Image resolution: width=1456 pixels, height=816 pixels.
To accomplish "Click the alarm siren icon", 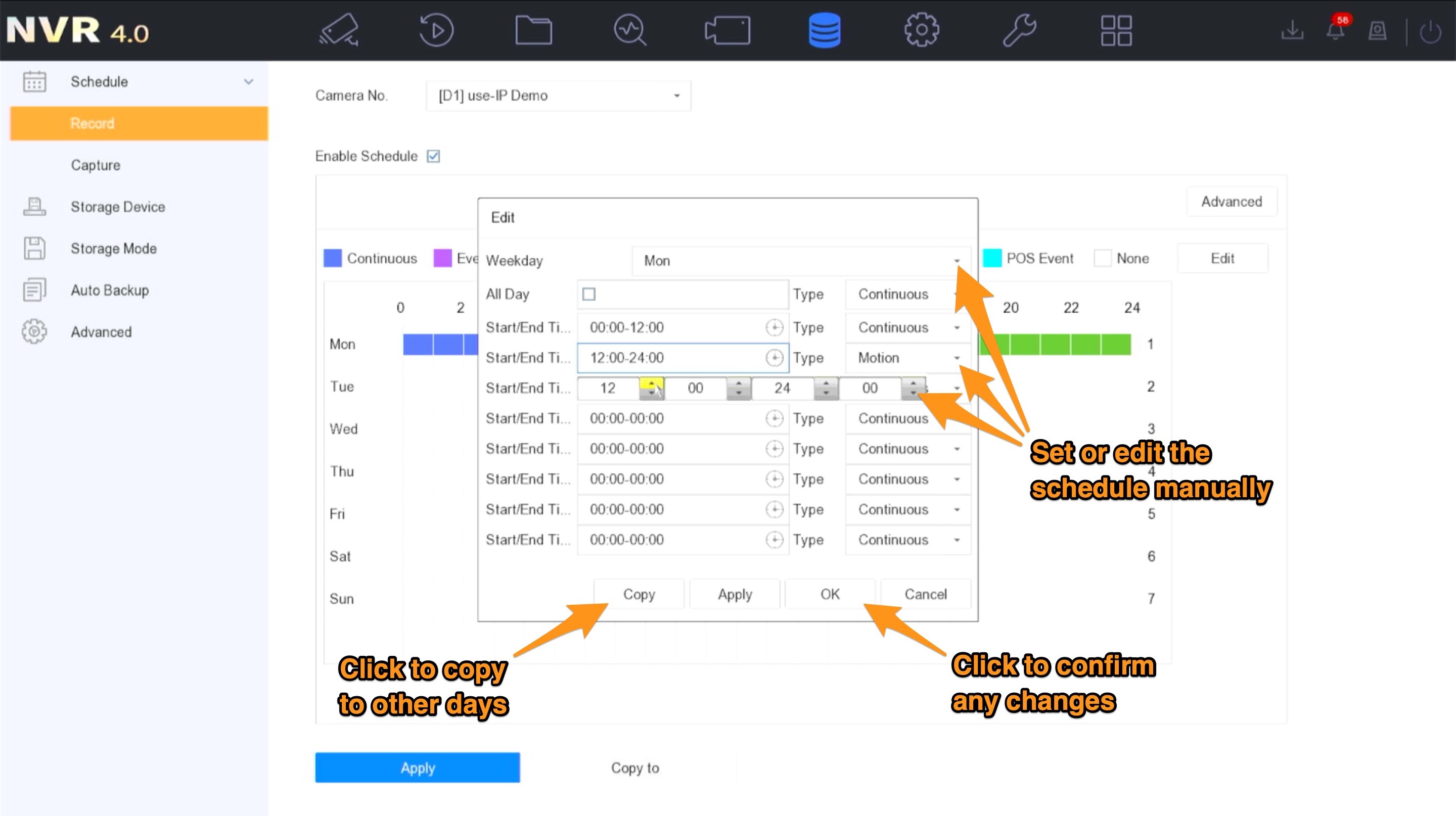I will pyautogui.click(x=1378, y=30).
